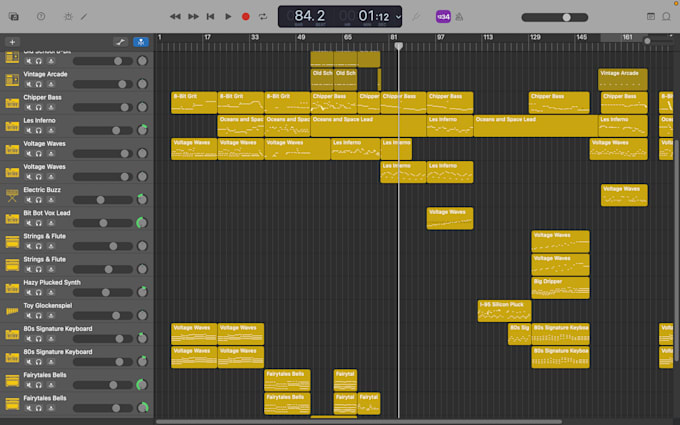Toggle the Cycle loop button
Screen dimensions: 680x425
coord(263,16)
